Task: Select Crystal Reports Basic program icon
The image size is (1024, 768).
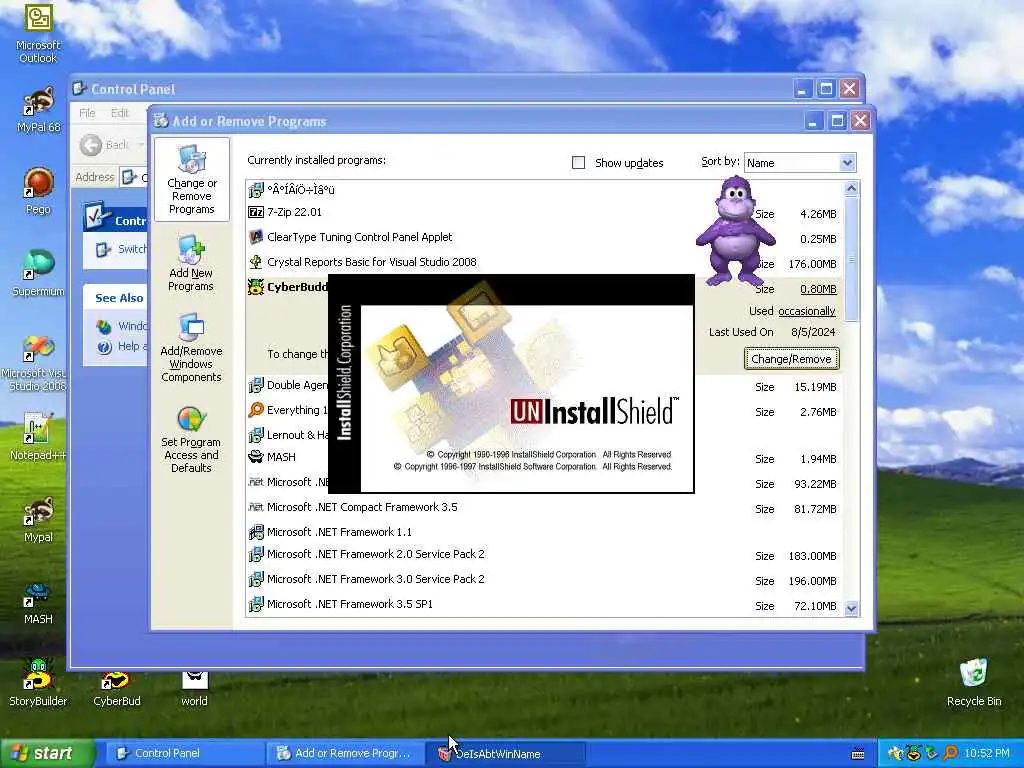Action: [x=256, y=262]
